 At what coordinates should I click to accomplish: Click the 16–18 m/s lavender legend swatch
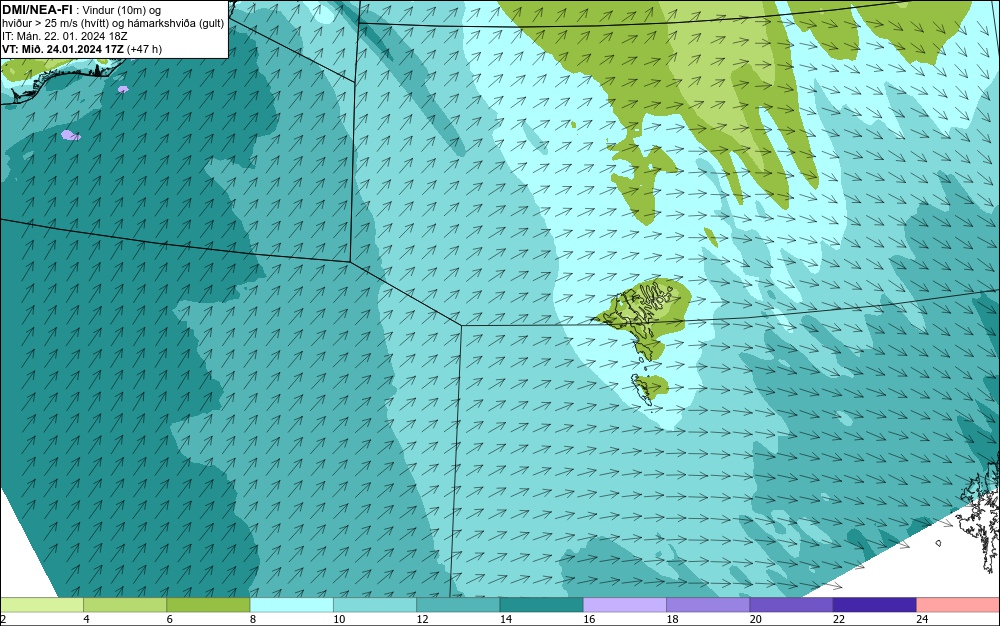(x=625, y=605)
